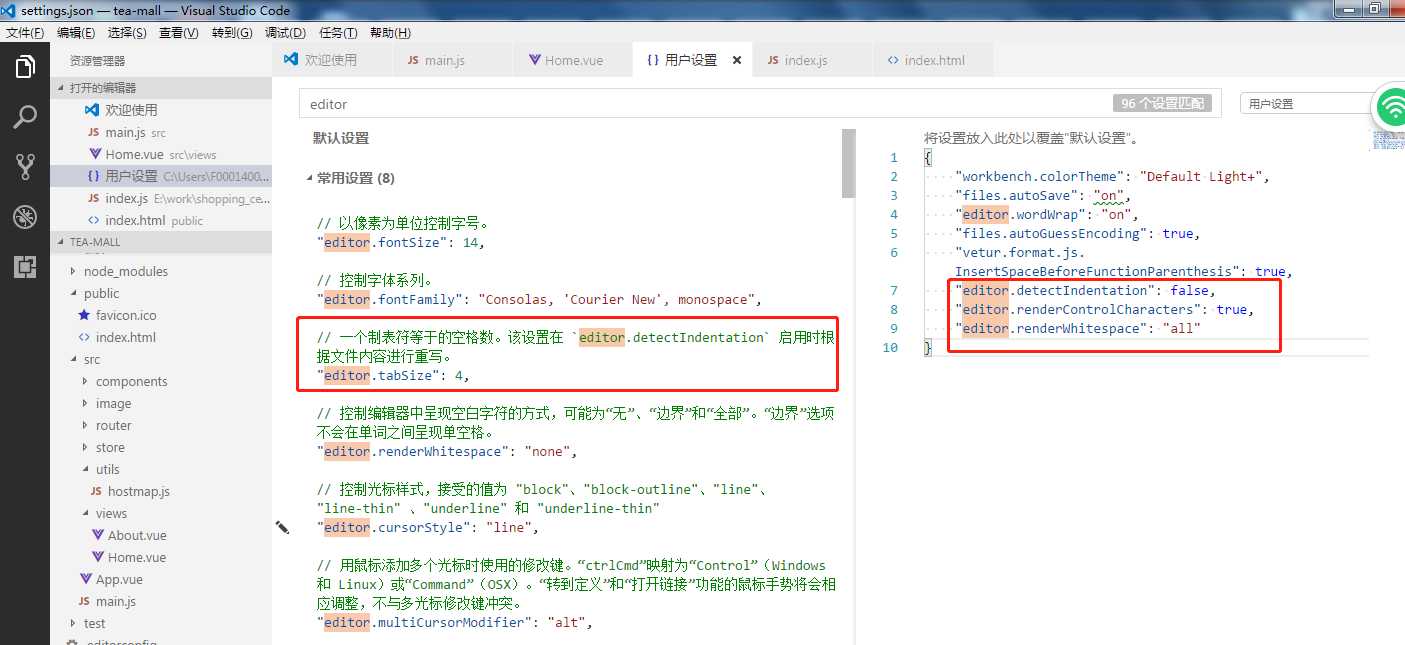Switch to the 欢迎使用 tab
The width and height of the screenshot is (1405, 645).
pos(332,60)
